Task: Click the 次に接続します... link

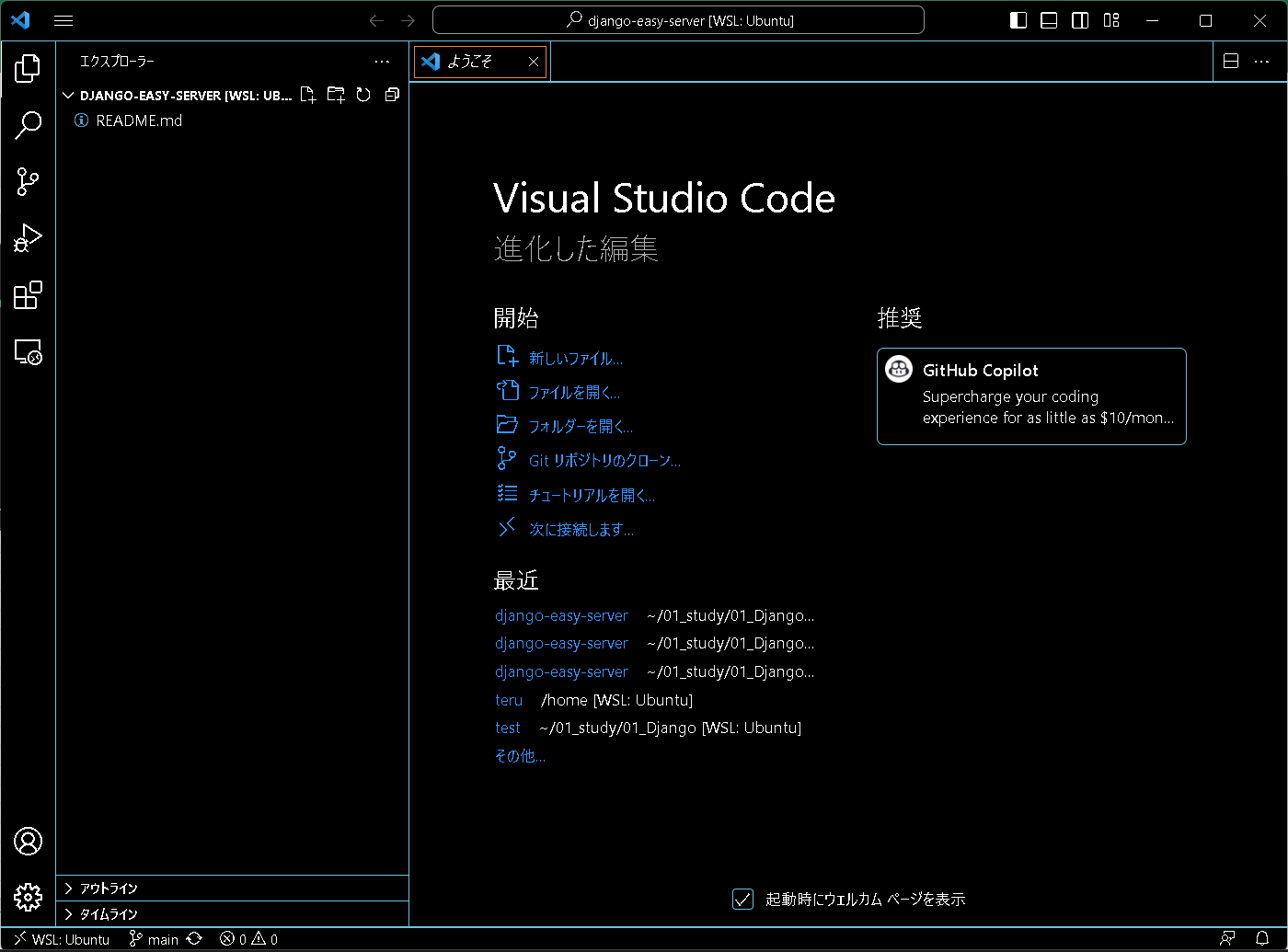Action: [x=581, y=530]
